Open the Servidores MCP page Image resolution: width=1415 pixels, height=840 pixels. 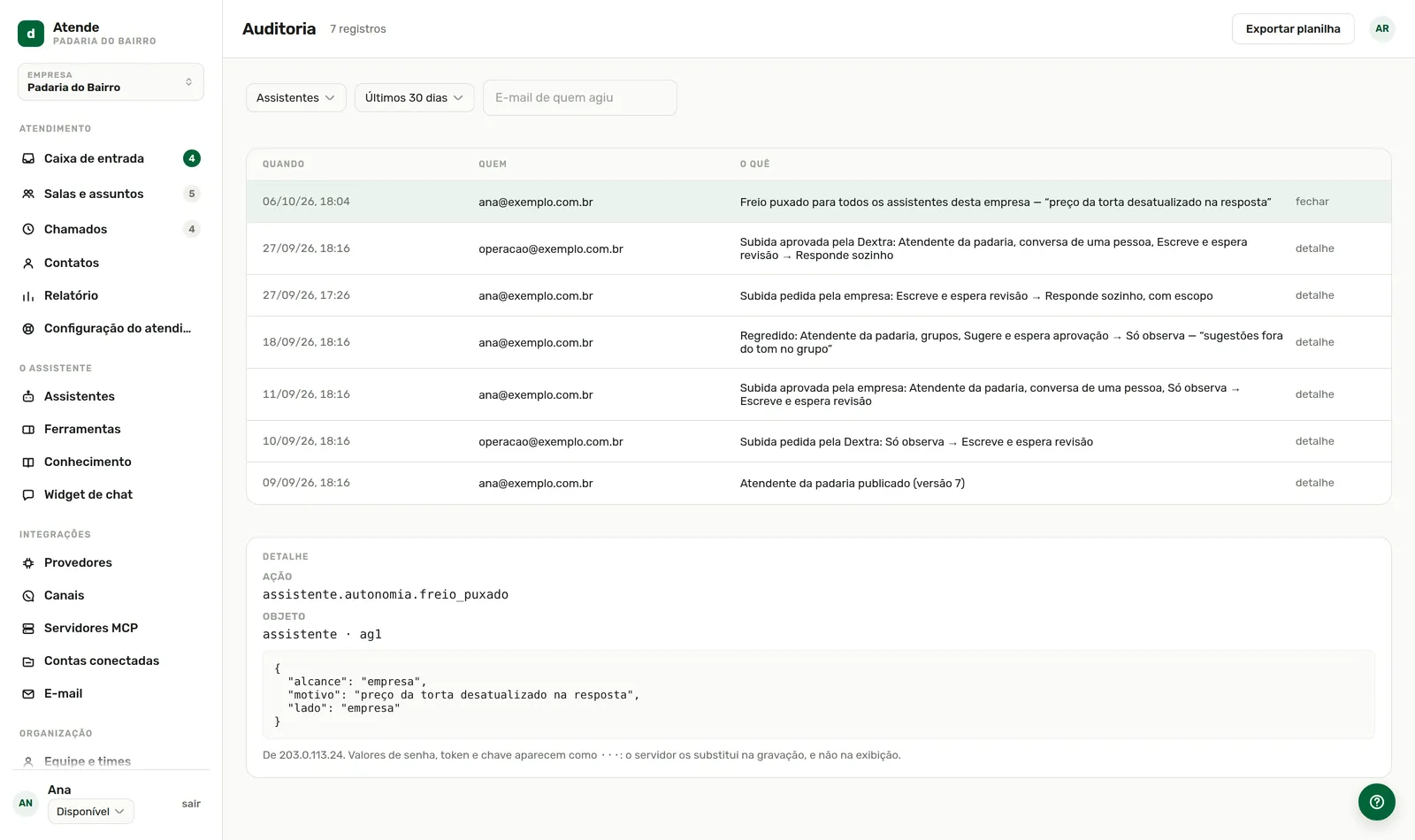tap(111, 628)
